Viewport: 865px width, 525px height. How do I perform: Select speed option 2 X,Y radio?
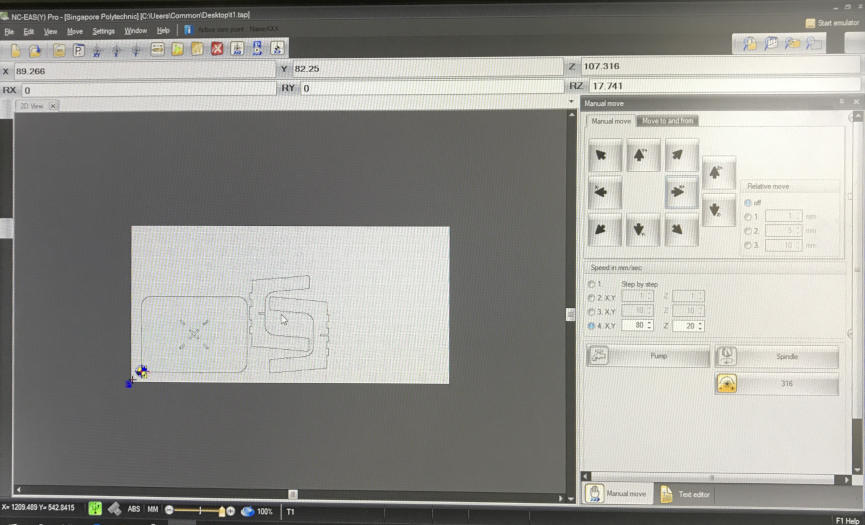[x=591, y=298]
